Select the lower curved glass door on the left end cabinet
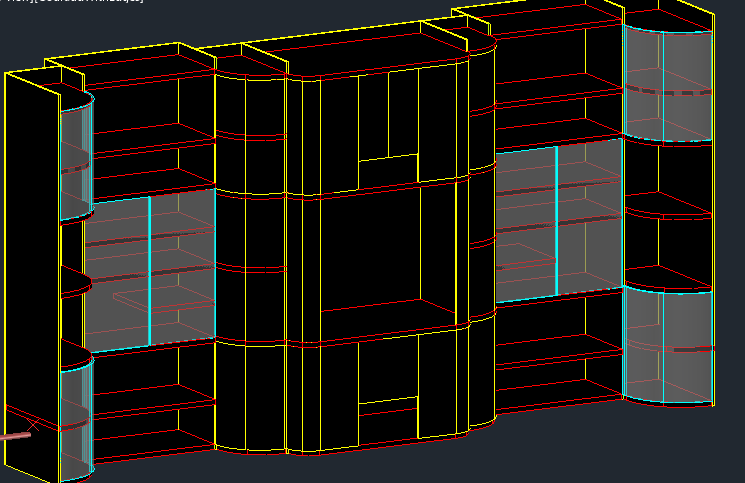 (x=77, y=420)
